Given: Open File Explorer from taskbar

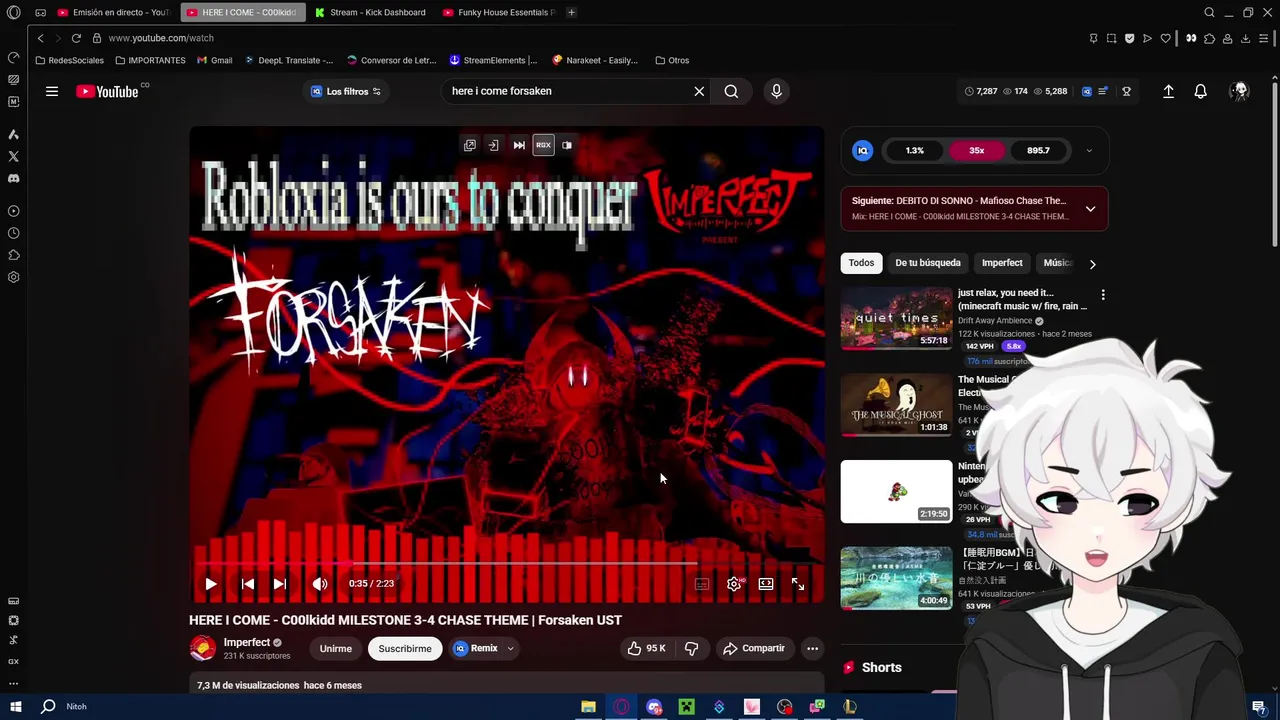Looking at the screenshot, I should 588,707.
